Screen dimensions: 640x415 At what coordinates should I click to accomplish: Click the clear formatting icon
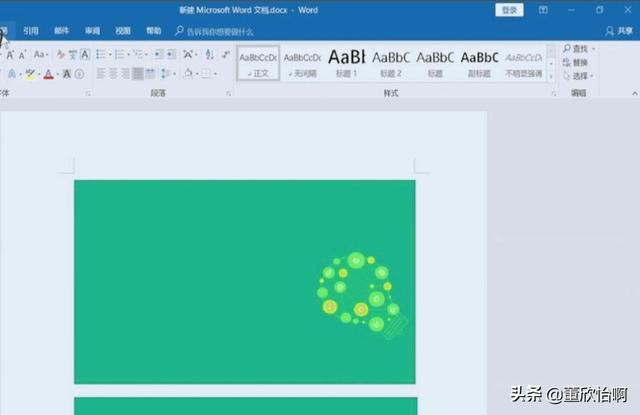pyautogui.click(x=61, y=54)
